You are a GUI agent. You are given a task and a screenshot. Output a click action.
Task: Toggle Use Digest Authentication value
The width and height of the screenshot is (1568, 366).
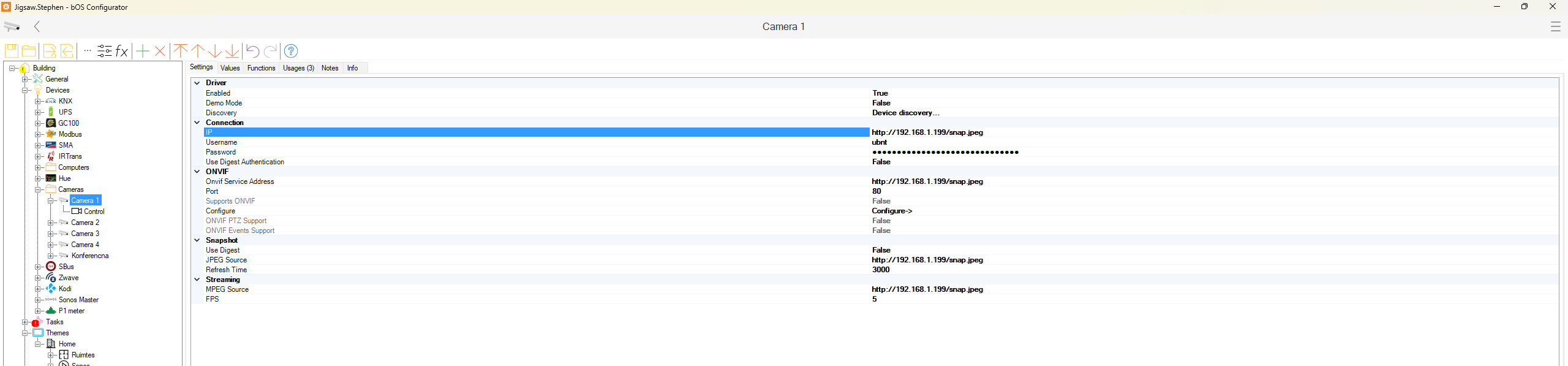881,162
